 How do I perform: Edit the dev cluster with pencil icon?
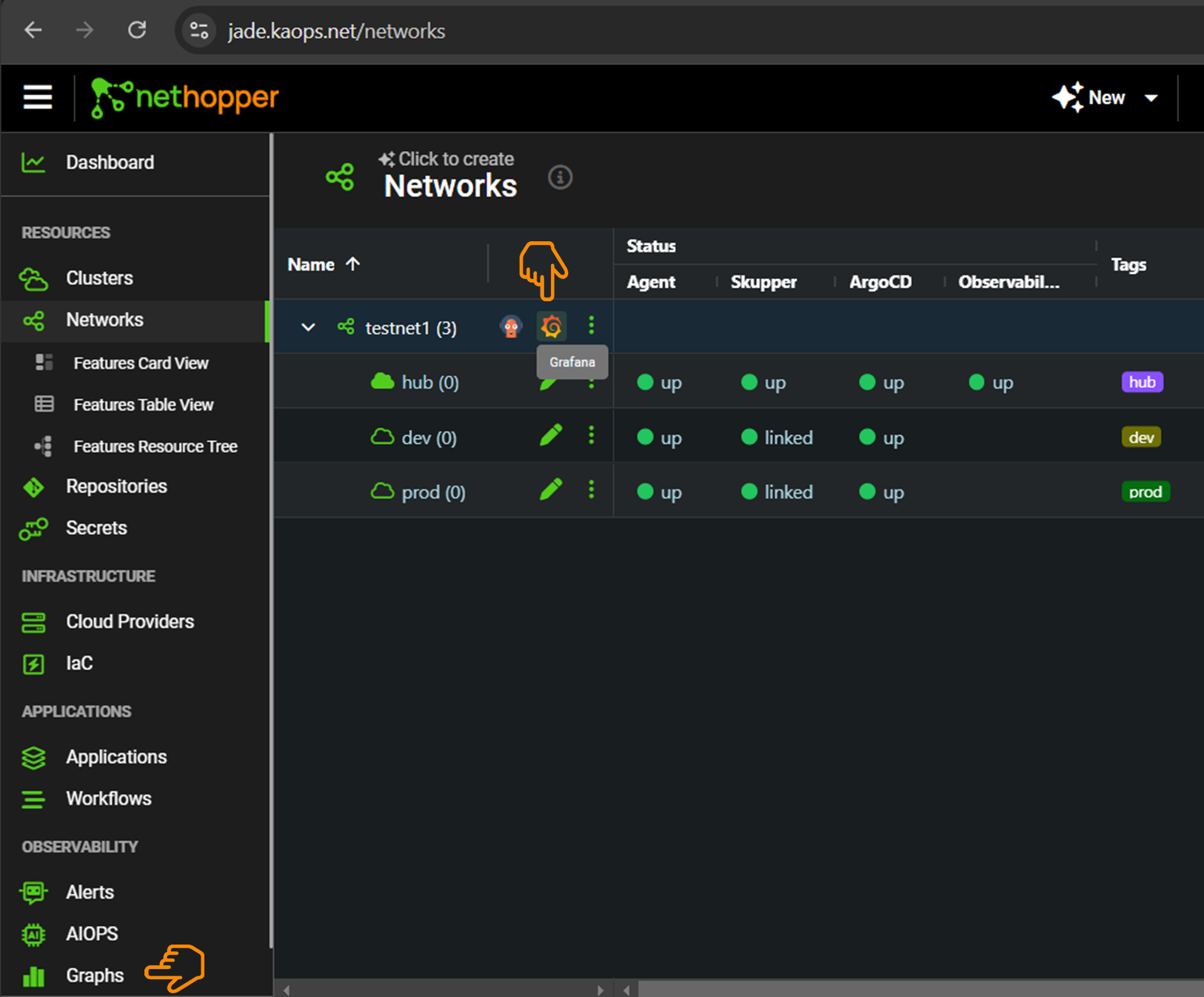(x=551, y=435)
